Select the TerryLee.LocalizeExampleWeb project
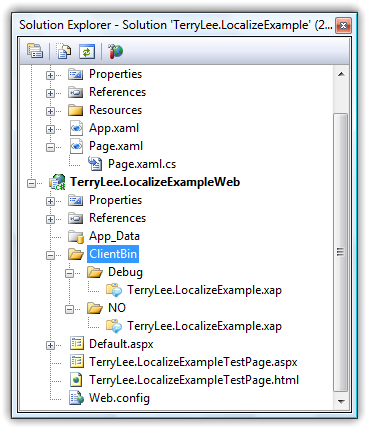The width and height of the screenshot is (368, 429). [x=155, y=182]
